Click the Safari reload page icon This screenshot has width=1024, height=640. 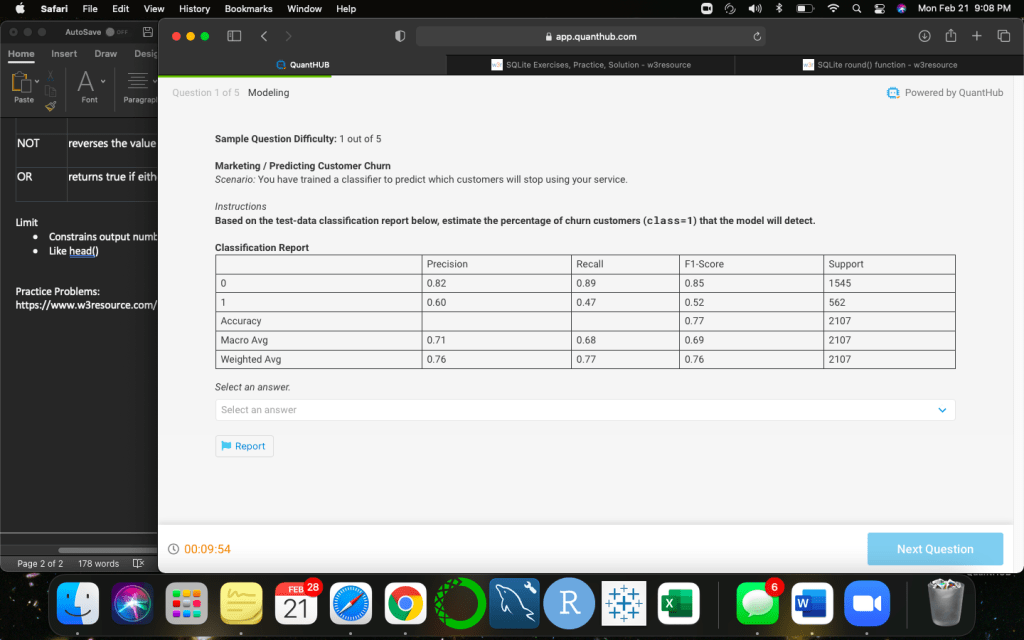[758, 36]
